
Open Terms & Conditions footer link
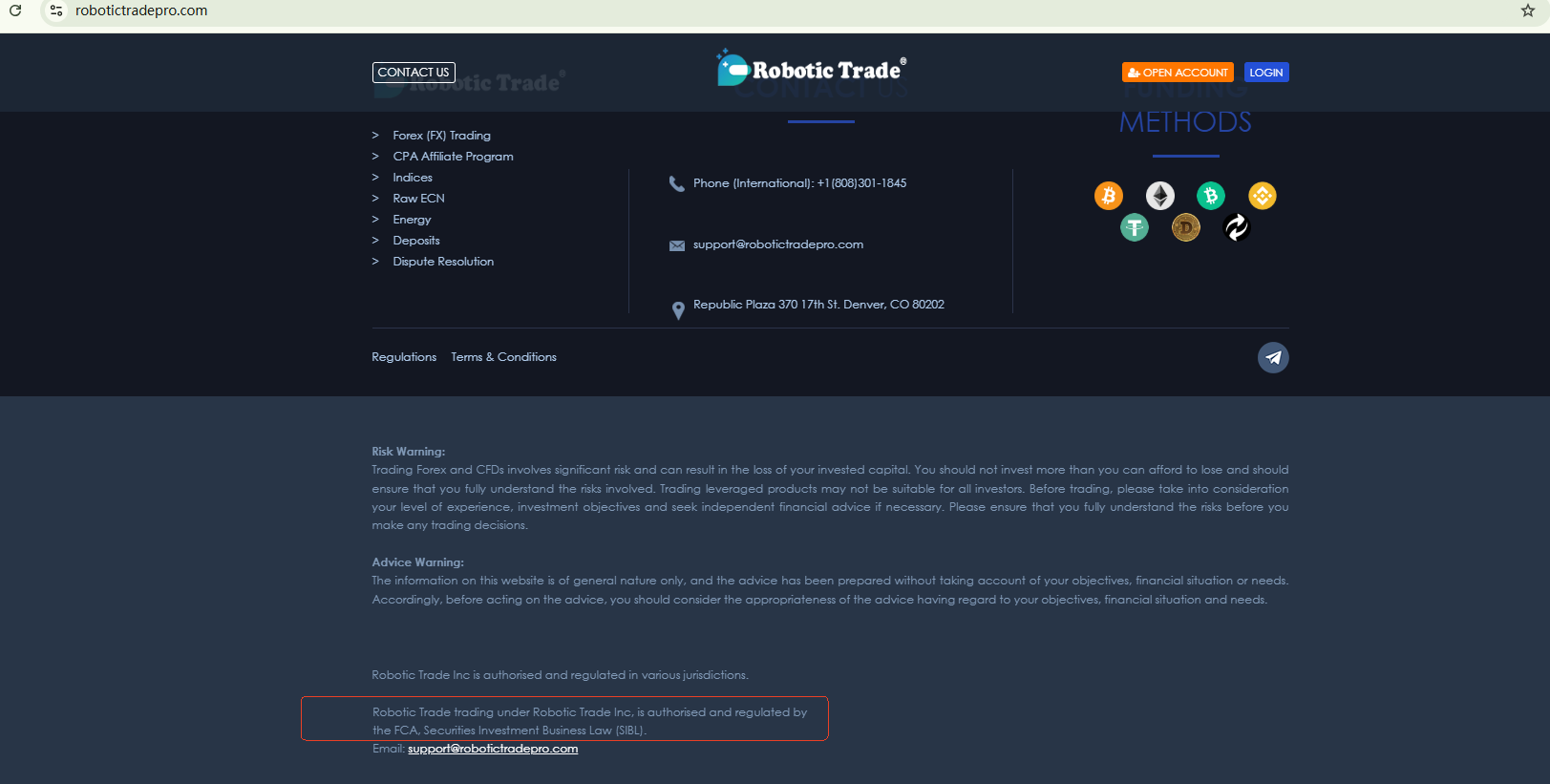[503, 357]
